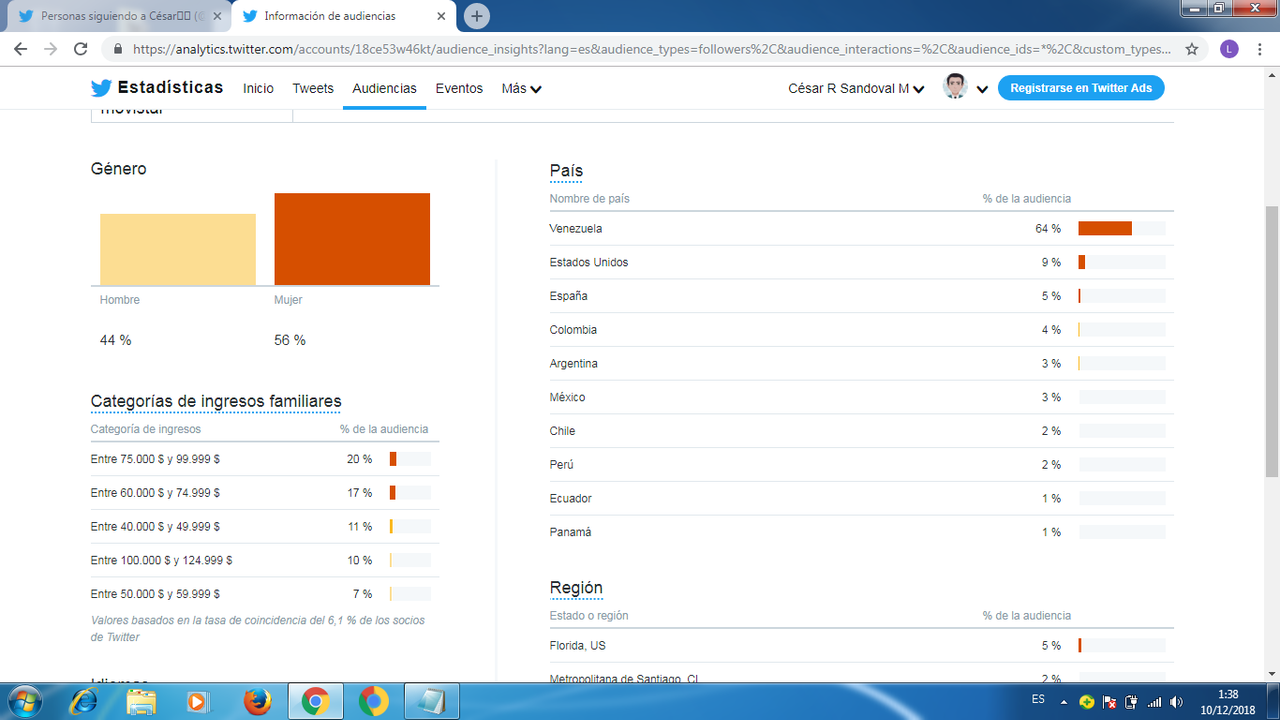Click the site lock icon in address bar
1280x720 pixels.
118,49
